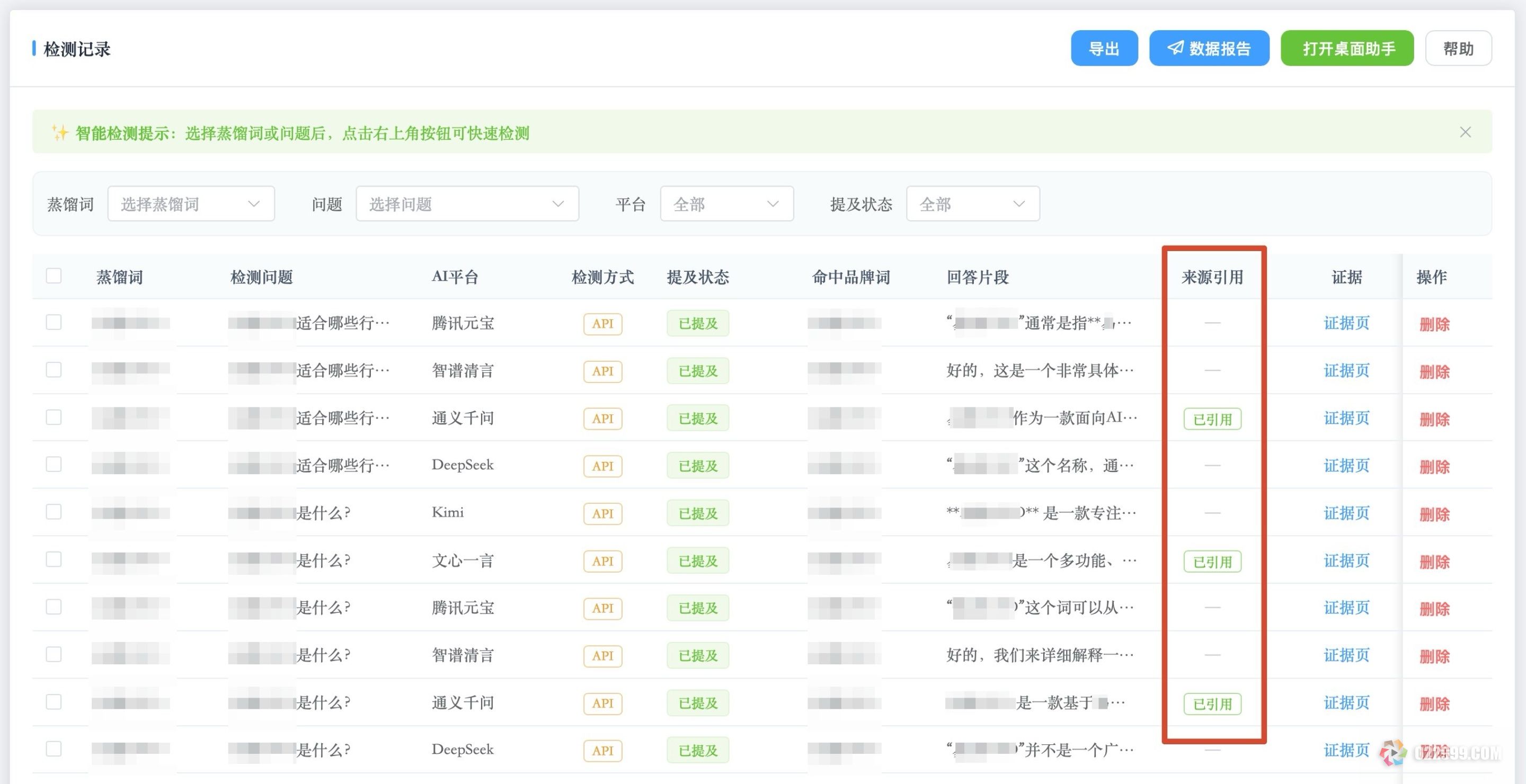Open the 数据报告 data report
1526x784 pixels.
pyautogui.click(x=1209, y=49)
